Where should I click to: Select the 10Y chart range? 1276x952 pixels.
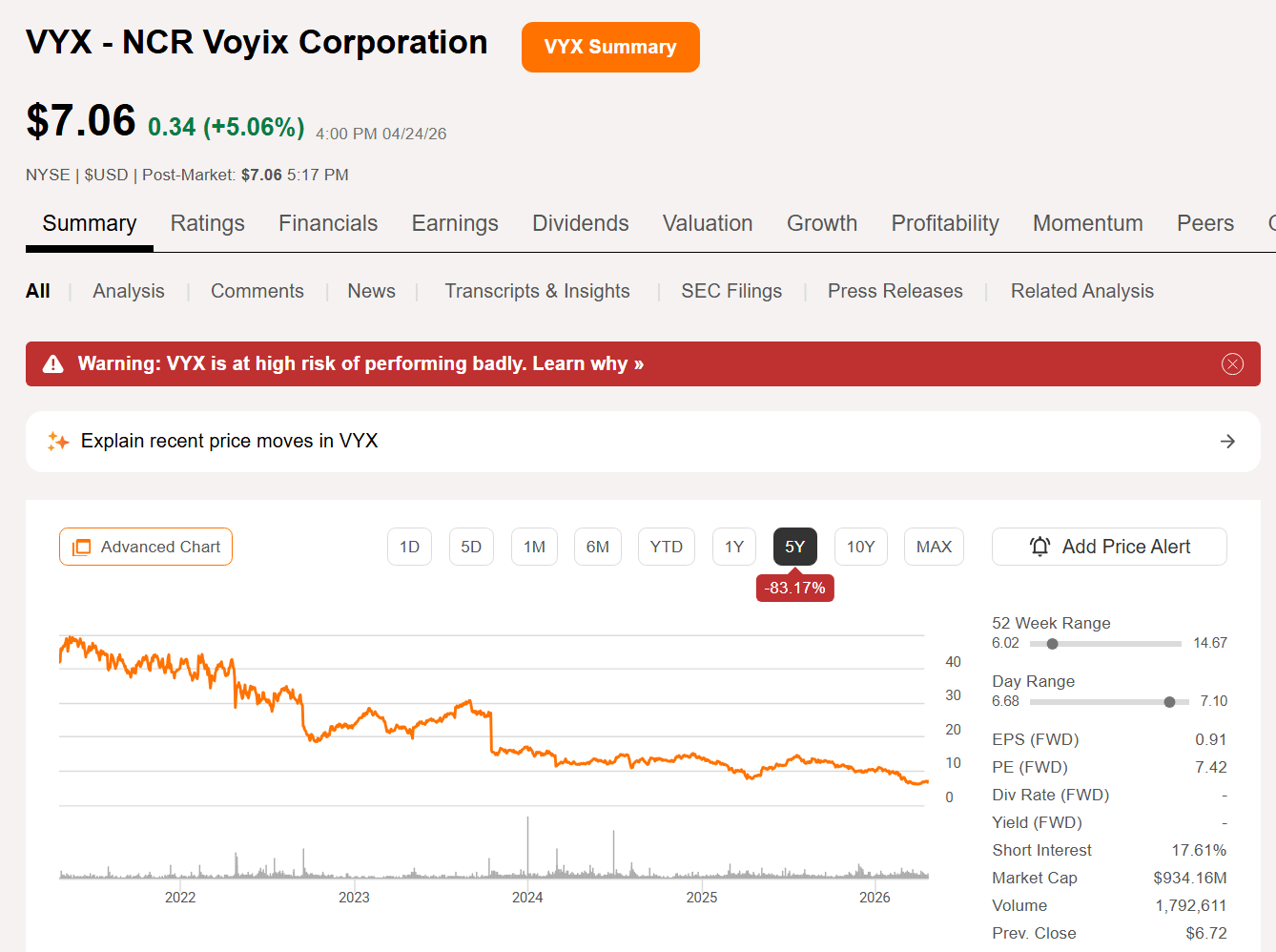click(x=860, y=547)
